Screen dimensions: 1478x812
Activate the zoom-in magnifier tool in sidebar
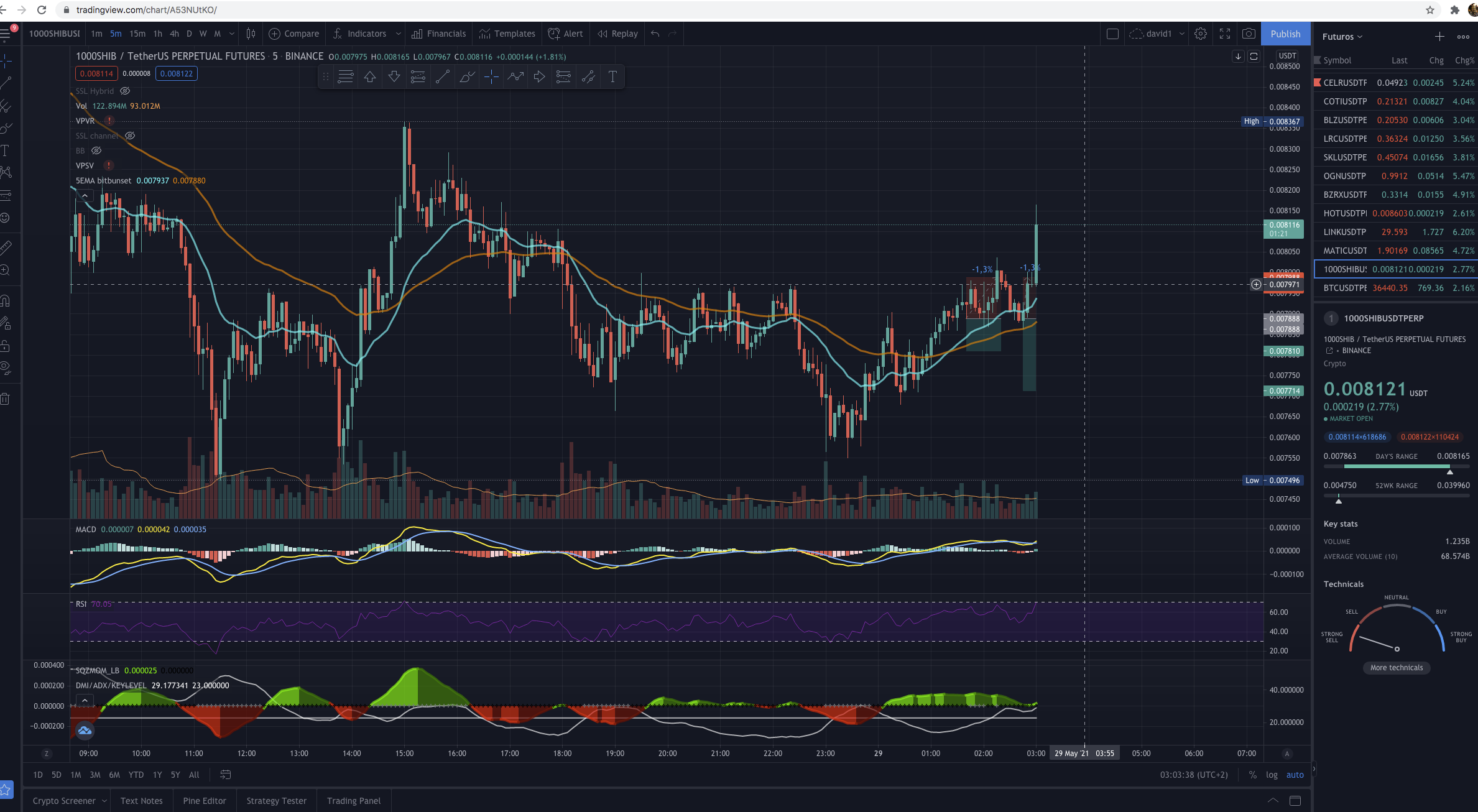6,270
